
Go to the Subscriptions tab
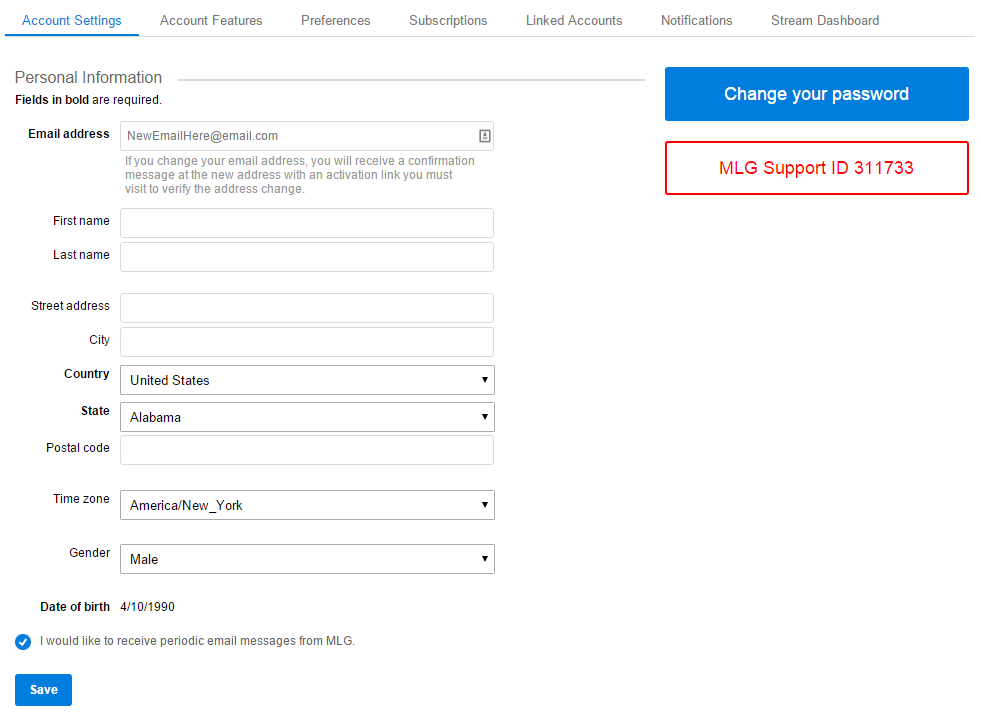pyautogui.click(x=448, y=21)
